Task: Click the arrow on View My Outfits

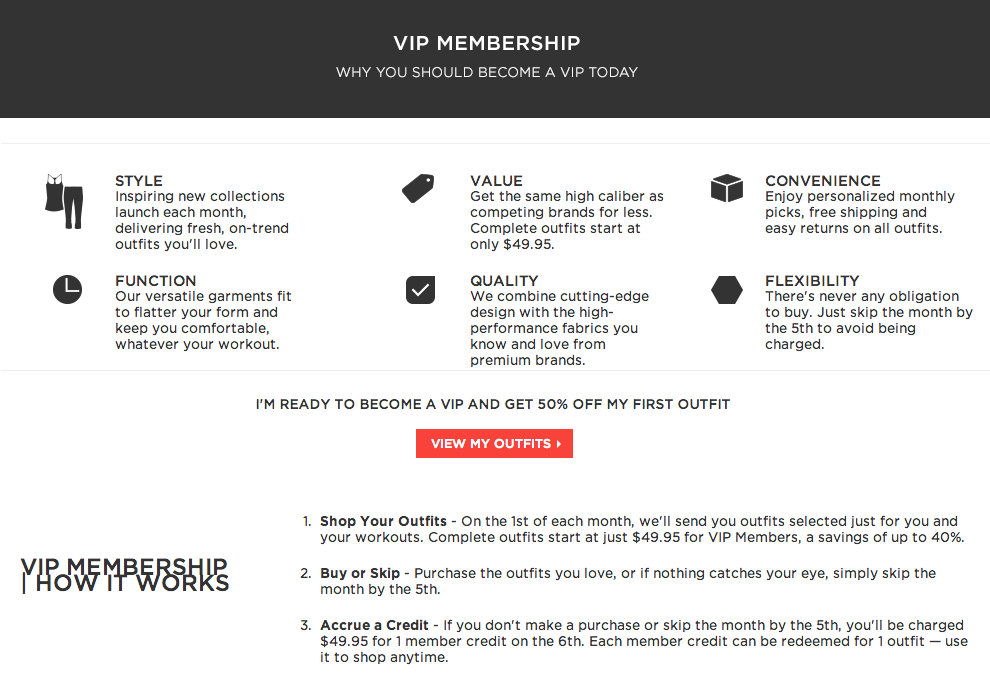Action: coord(558,444)
